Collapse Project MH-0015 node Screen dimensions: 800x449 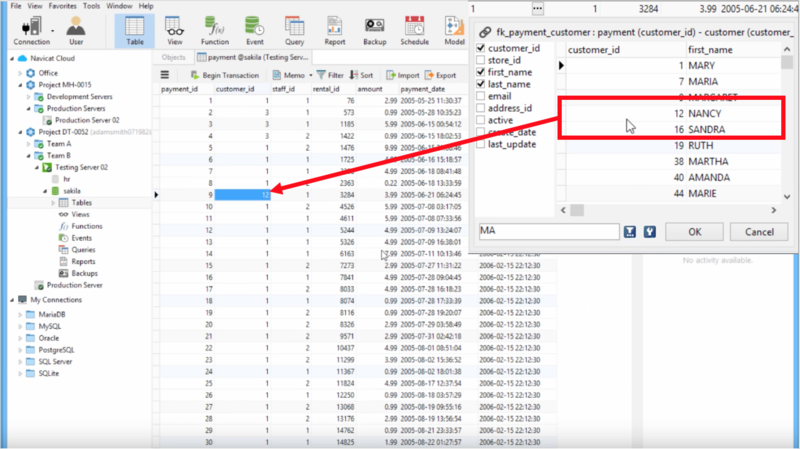coord(20,85)
